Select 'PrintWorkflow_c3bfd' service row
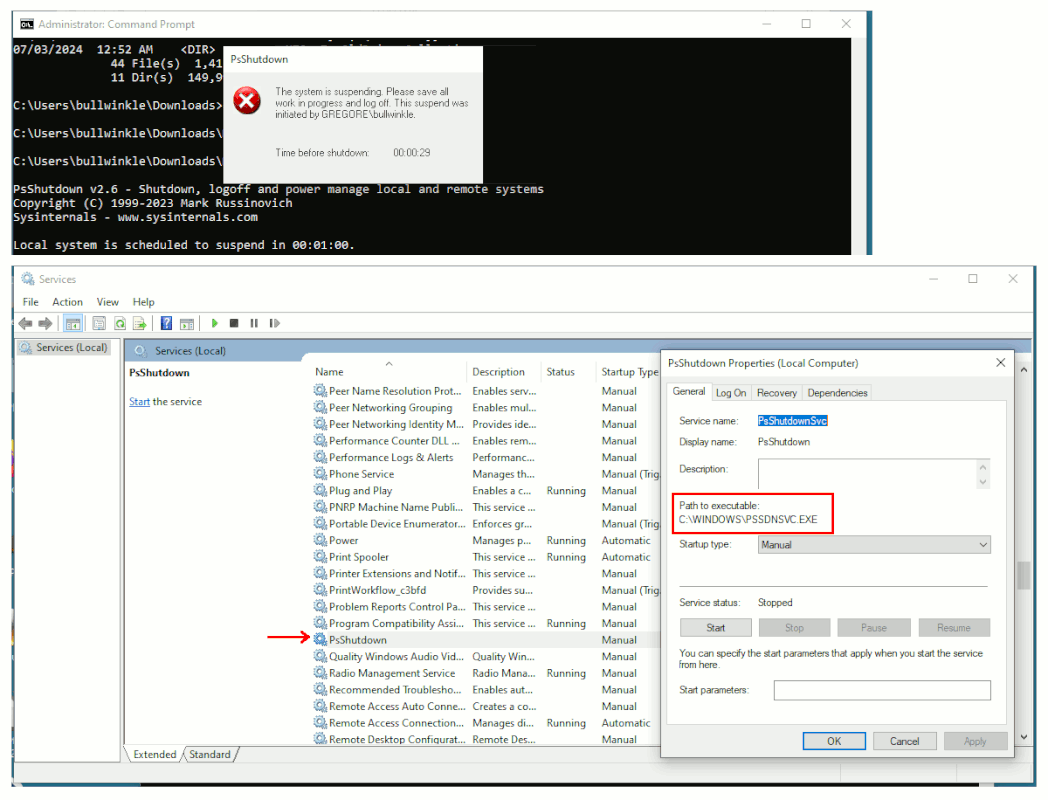This screenshot has height=800, width=1048. (487, 590)
